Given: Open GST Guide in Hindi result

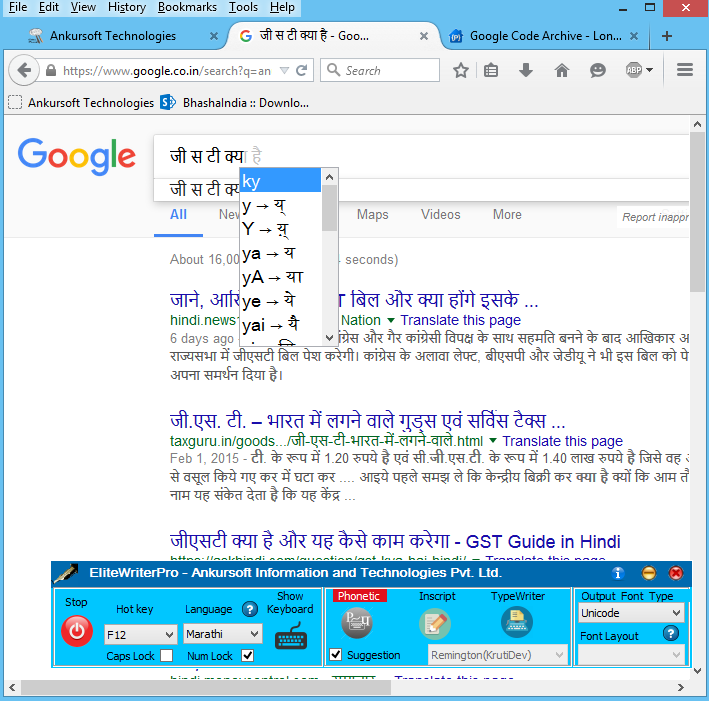Looking at the screenshot, I should 395,541.
